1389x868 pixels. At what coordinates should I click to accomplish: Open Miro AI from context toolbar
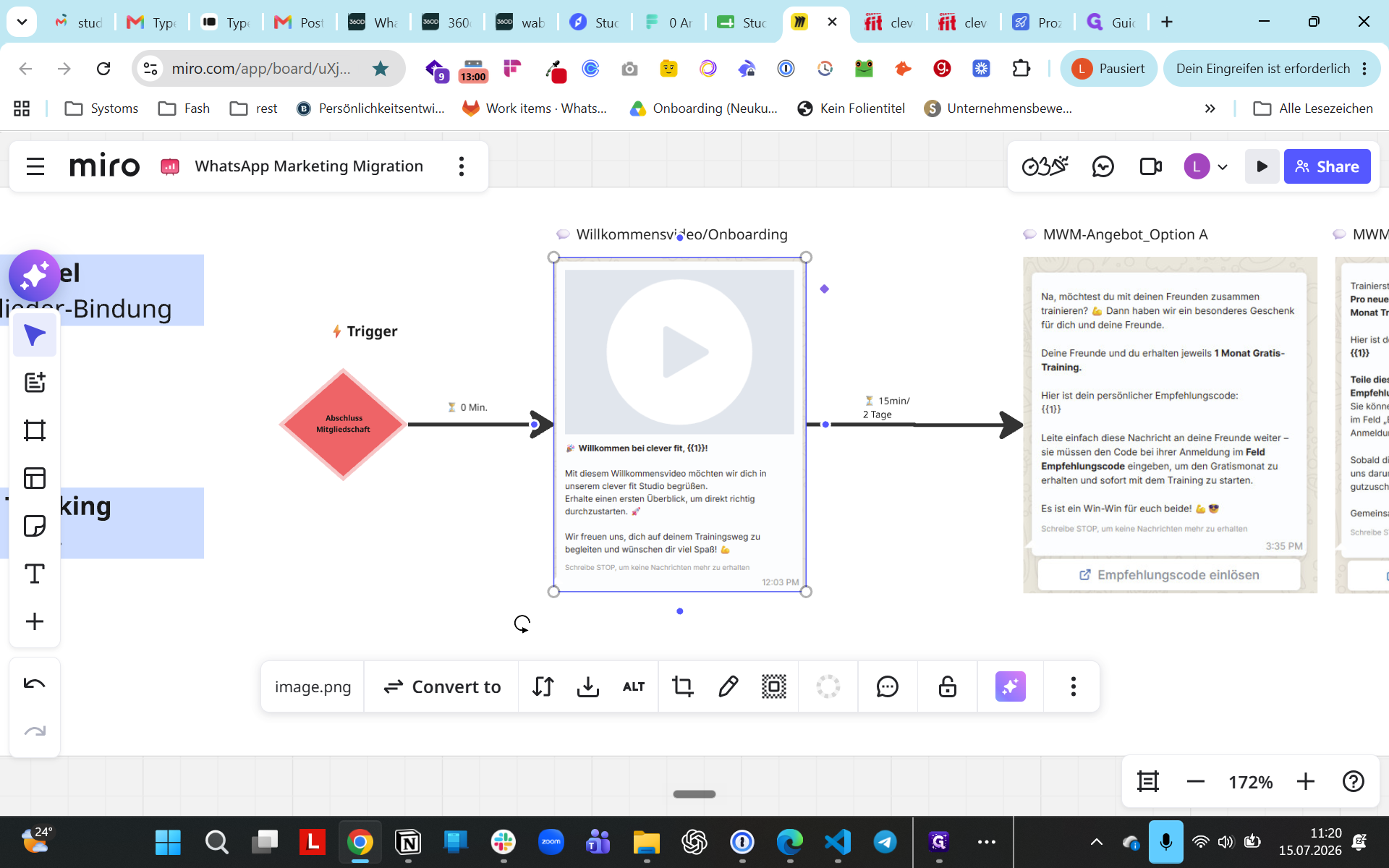pyautogui.click(x=1010, y=686)
